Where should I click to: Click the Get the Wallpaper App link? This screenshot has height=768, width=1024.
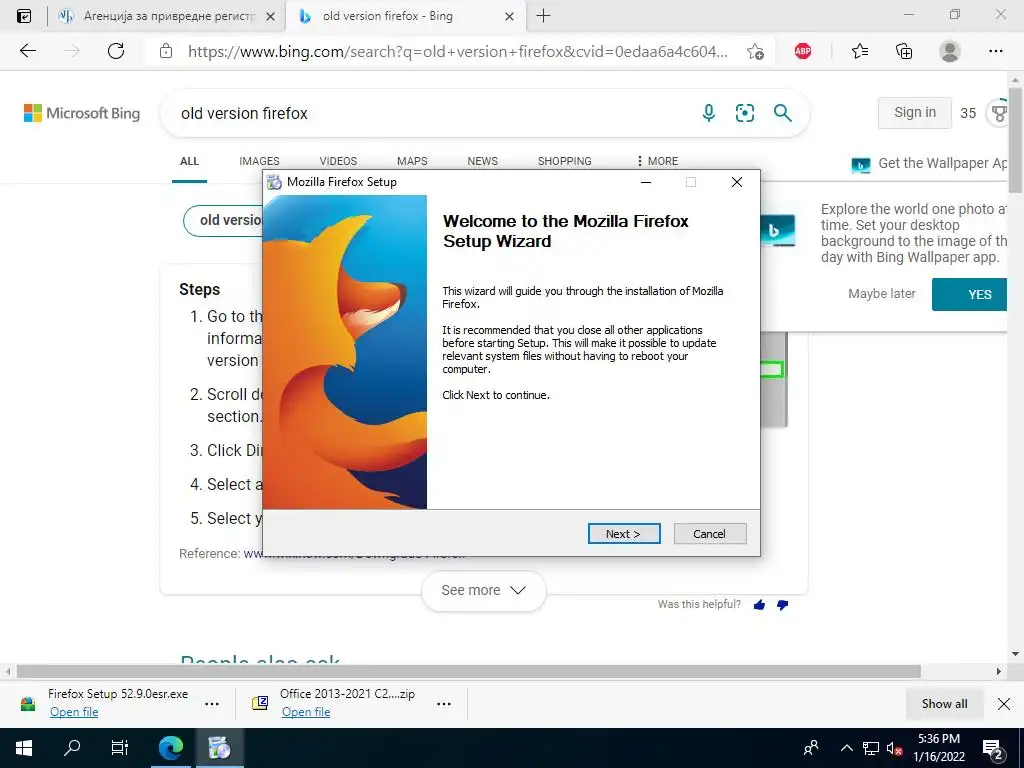929,163
